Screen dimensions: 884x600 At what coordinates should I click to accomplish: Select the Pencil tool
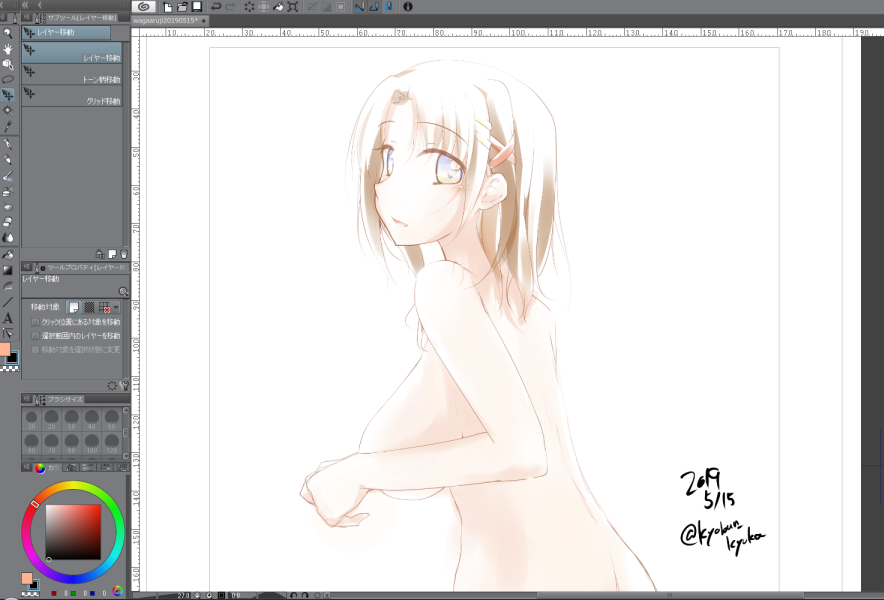(8, 160)
